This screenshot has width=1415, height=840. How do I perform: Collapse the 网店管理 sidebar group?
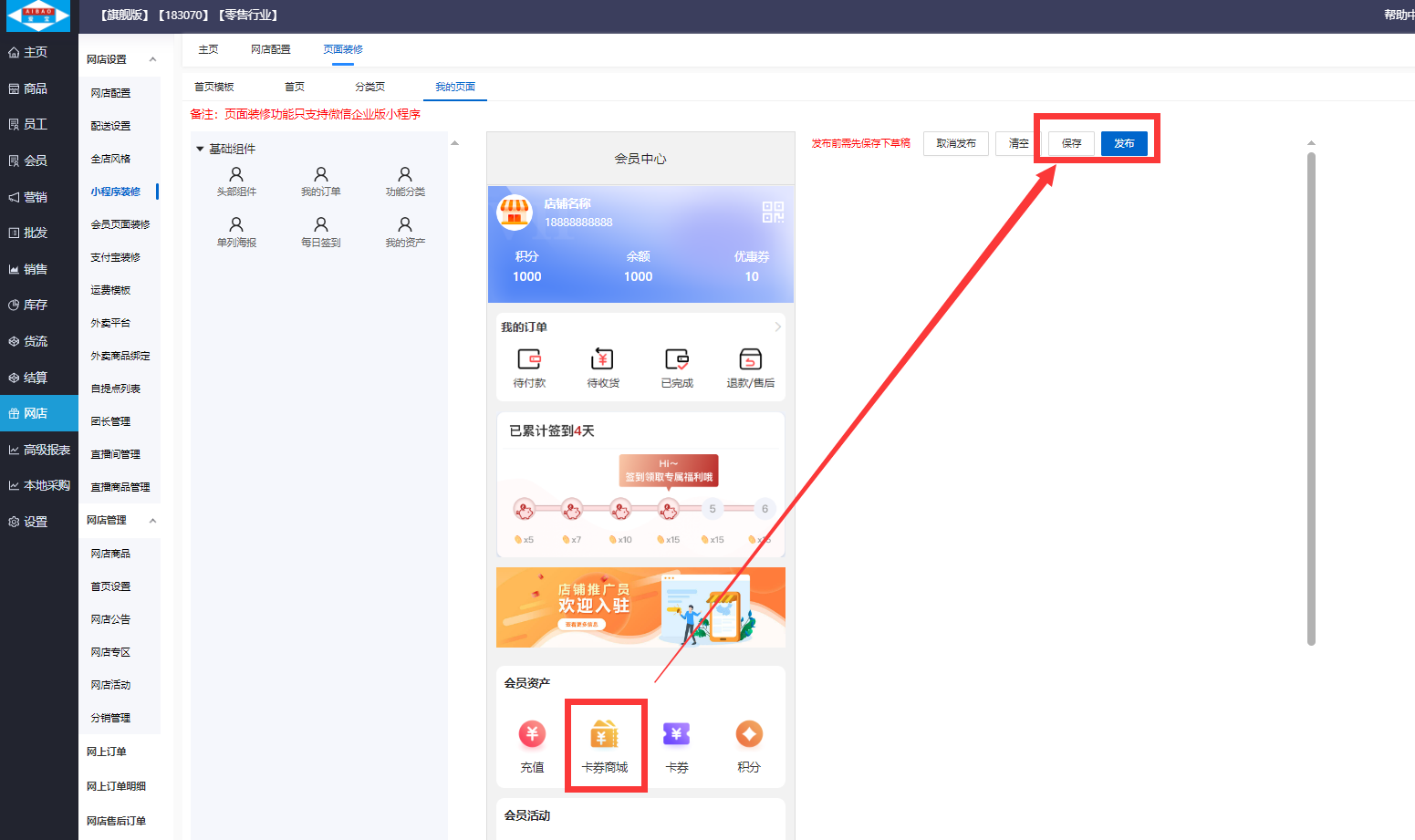point(152,521)
